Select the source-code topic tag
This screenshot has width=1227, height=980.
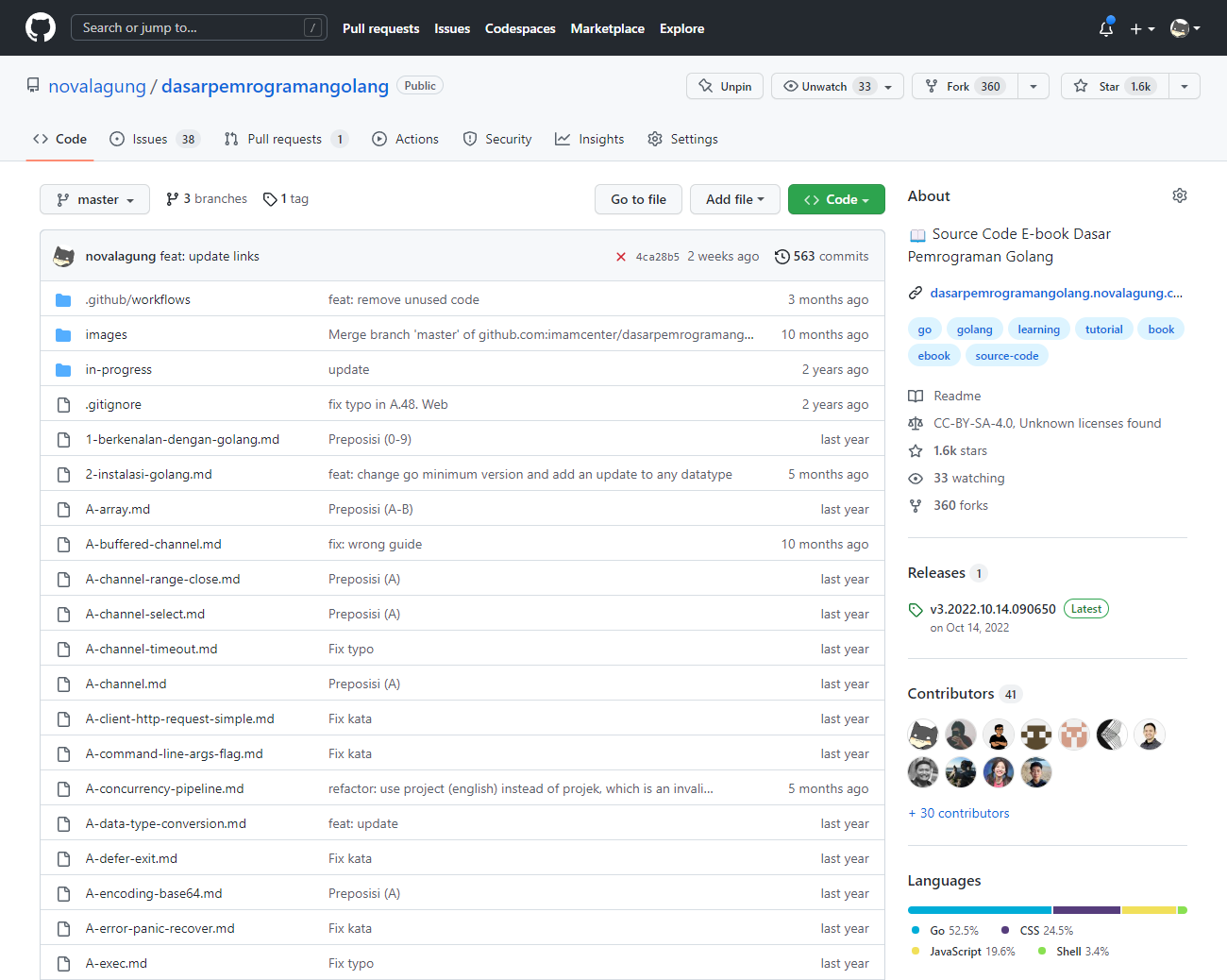click(1007, 356)
